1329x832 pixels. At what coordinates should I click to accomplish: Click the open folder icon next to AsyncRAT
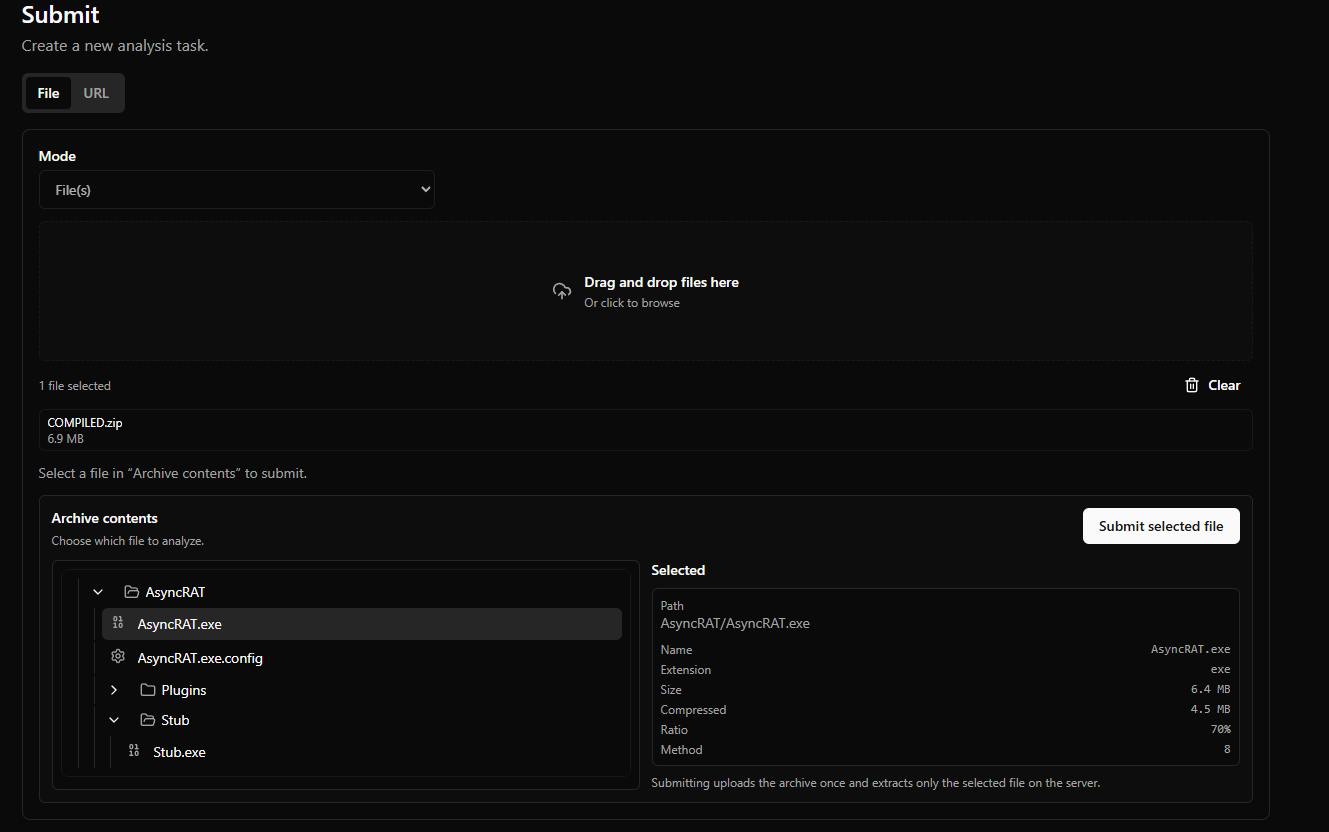point(131,592)
